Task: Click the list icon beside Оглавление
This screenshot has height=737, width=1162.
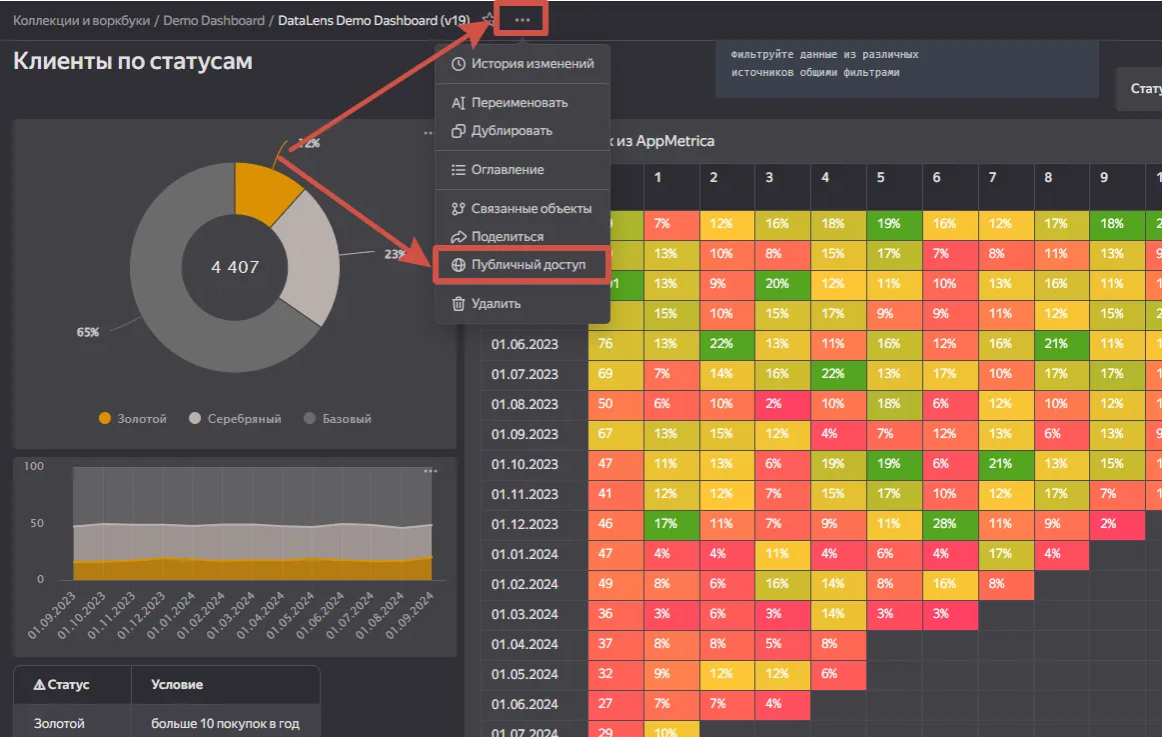Action: tap(458, 170)
